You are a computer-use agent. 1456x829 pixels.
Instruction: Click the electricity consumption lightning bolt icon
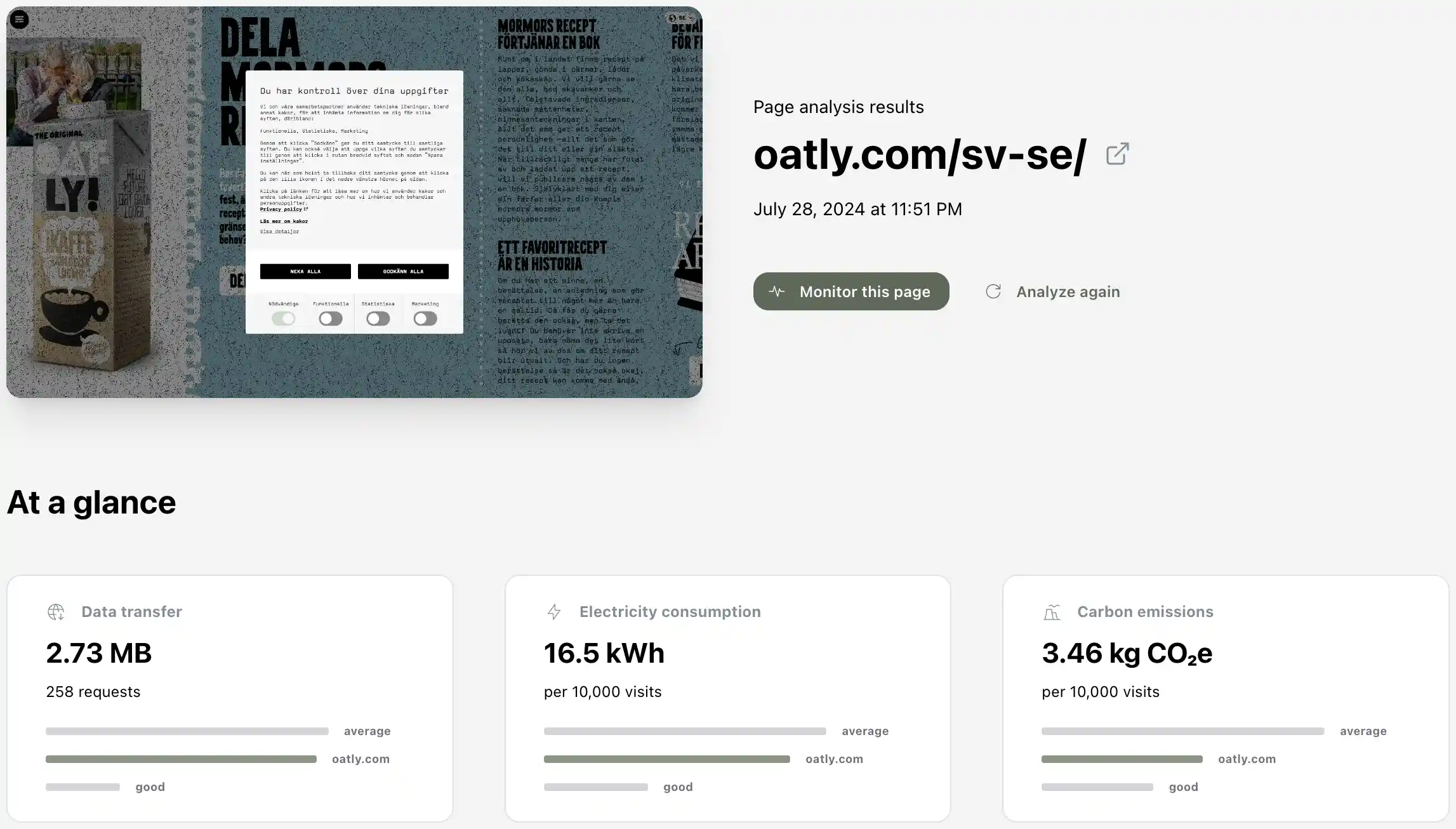coord(554,611)
